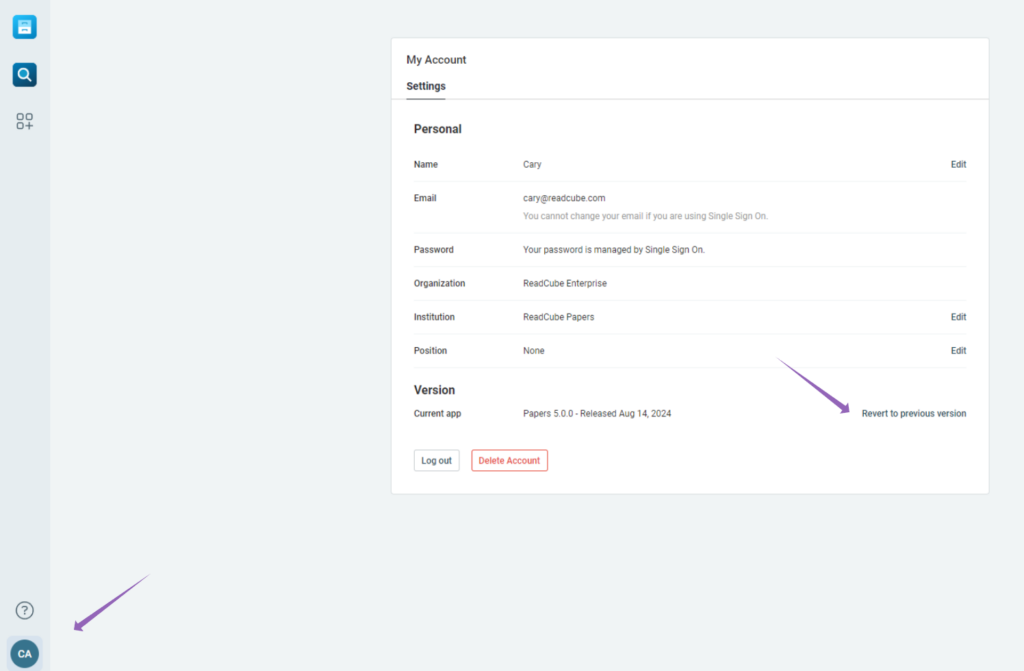This screenshot has height=671, width=1024.
Task: Open the Search magnifier icon
Action: (x=25, y=75)
